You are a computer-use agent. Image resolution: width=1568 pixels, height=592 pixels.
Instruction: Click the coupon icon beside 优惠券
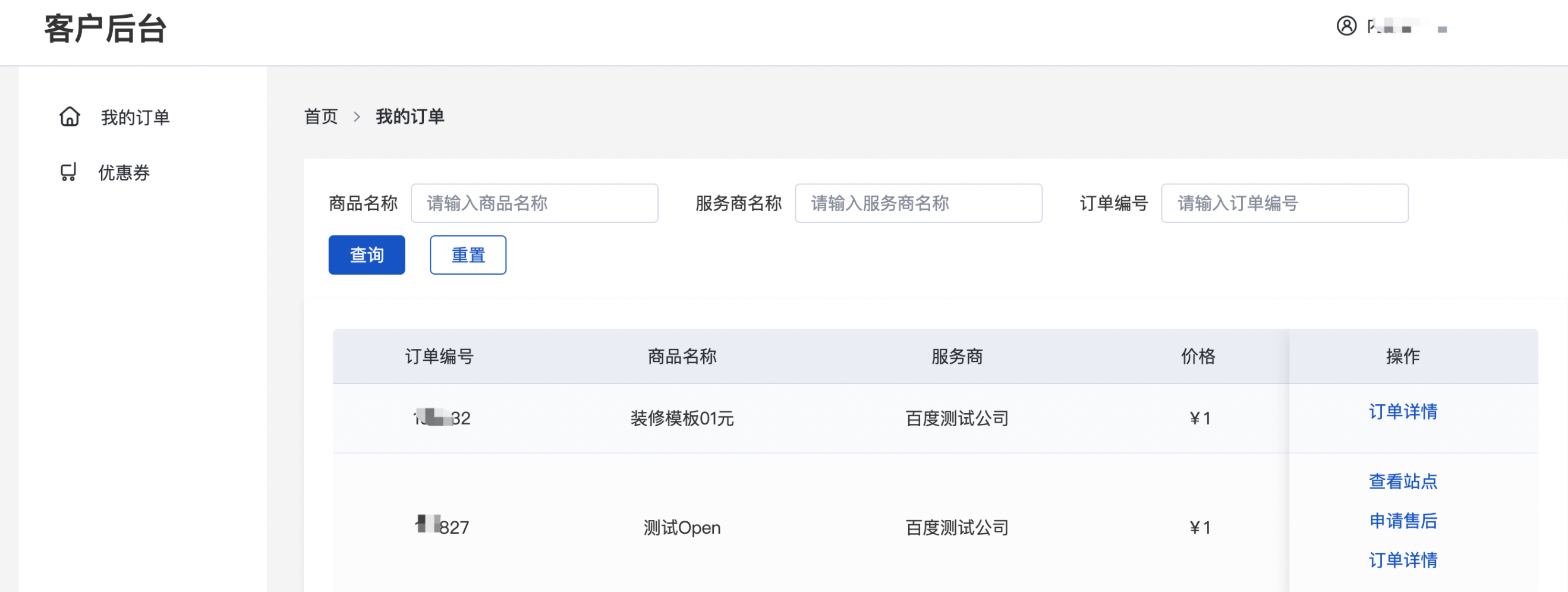(68, 172)
